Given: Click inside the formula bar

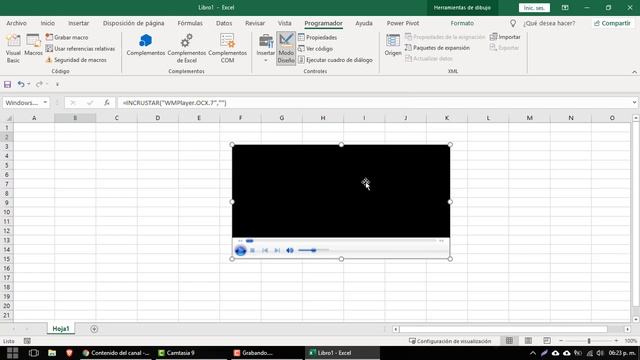Looking at the screenshot, I should point(373,103).
